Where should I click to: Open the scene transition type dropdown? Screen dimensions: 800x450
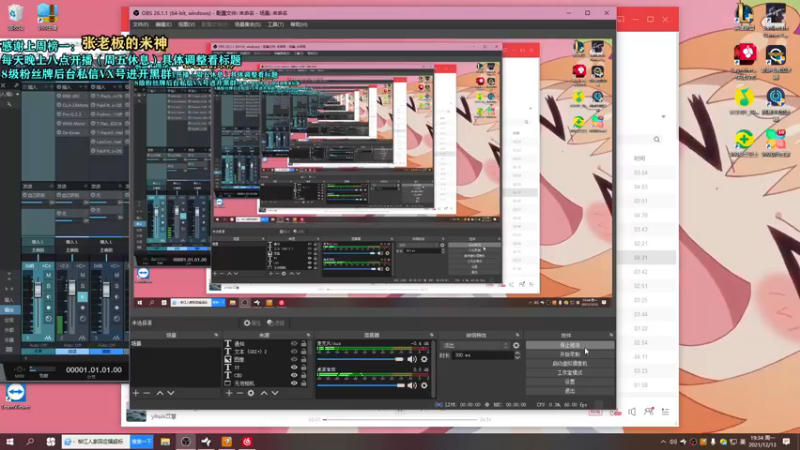[476, 345]
